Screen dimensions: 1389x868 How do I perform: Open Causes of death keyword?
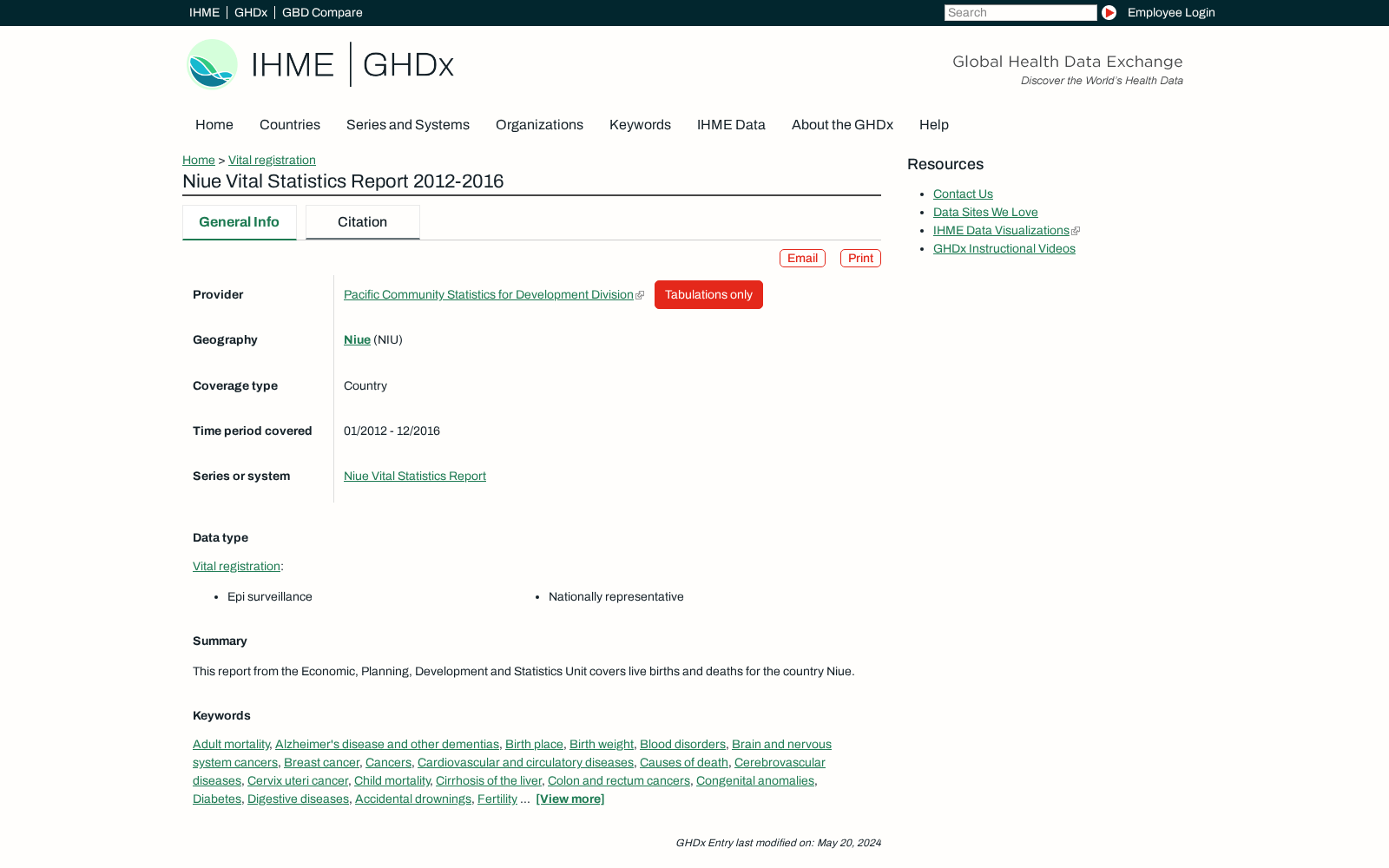684,762
